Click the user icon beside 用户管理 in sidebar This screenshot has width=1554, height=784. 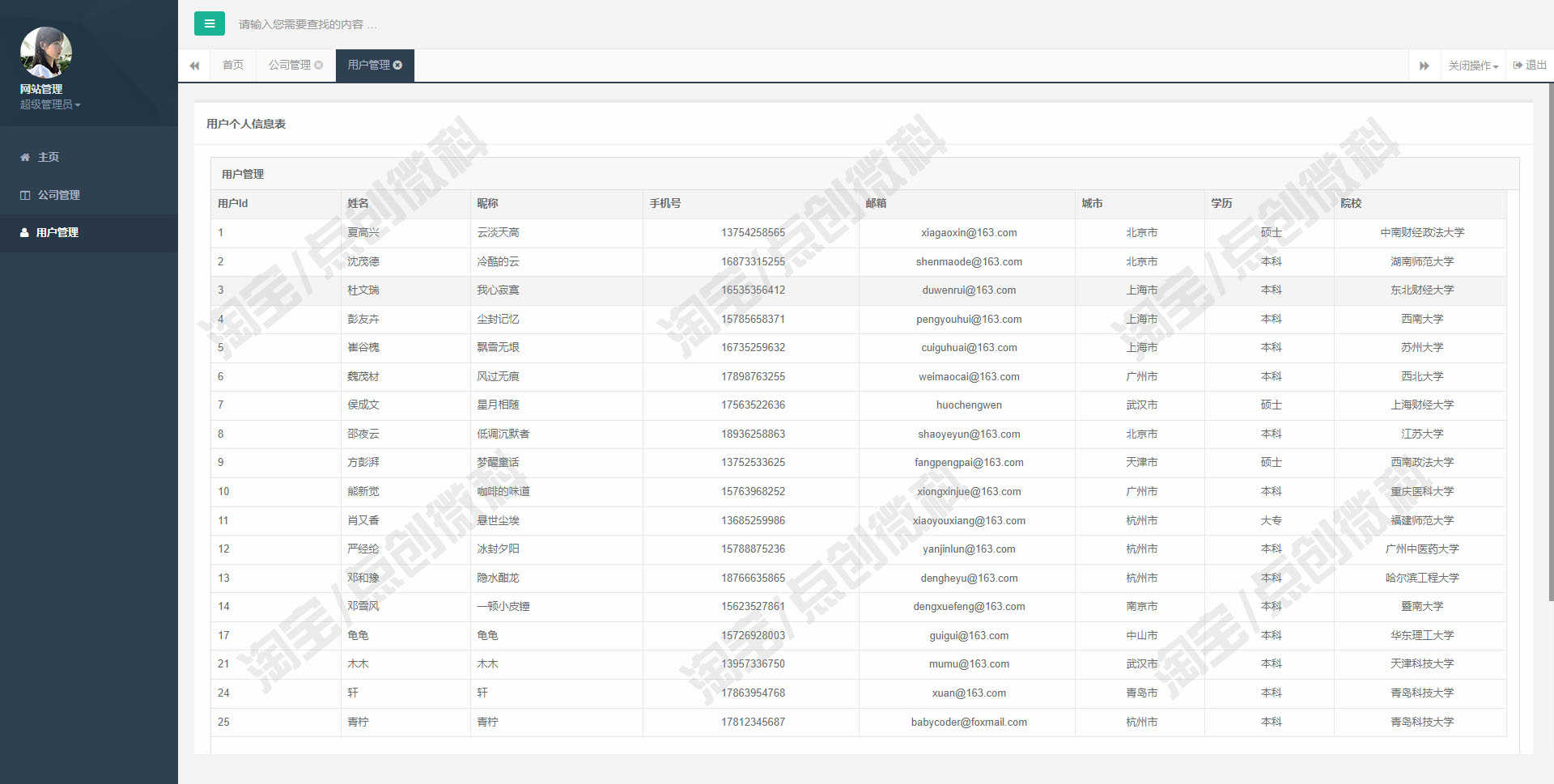coord(24,232)
